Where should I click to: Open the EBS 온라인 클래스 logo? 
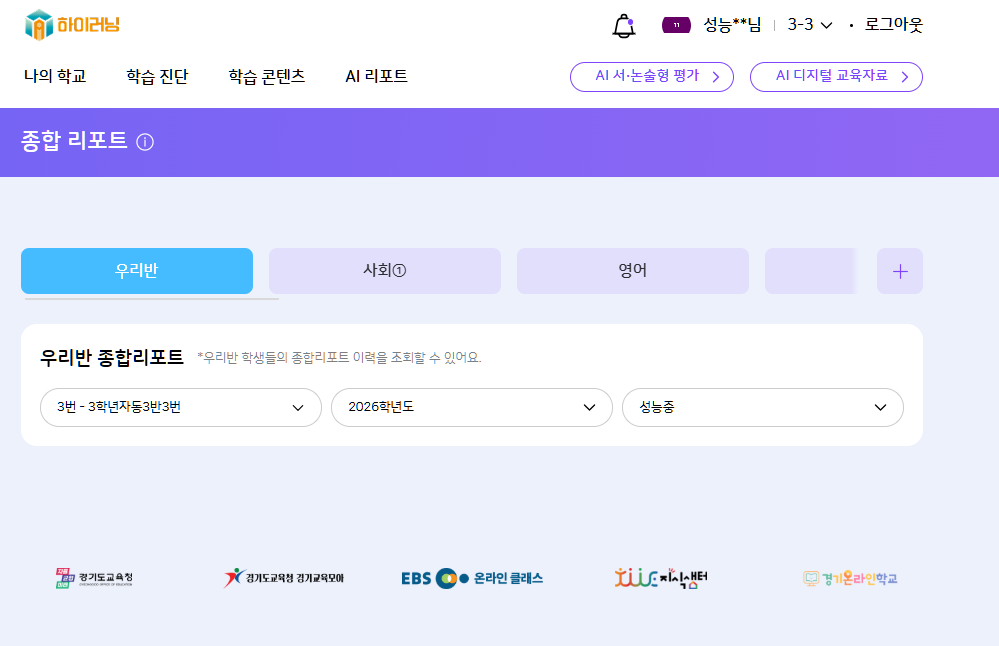click(472, 578)
